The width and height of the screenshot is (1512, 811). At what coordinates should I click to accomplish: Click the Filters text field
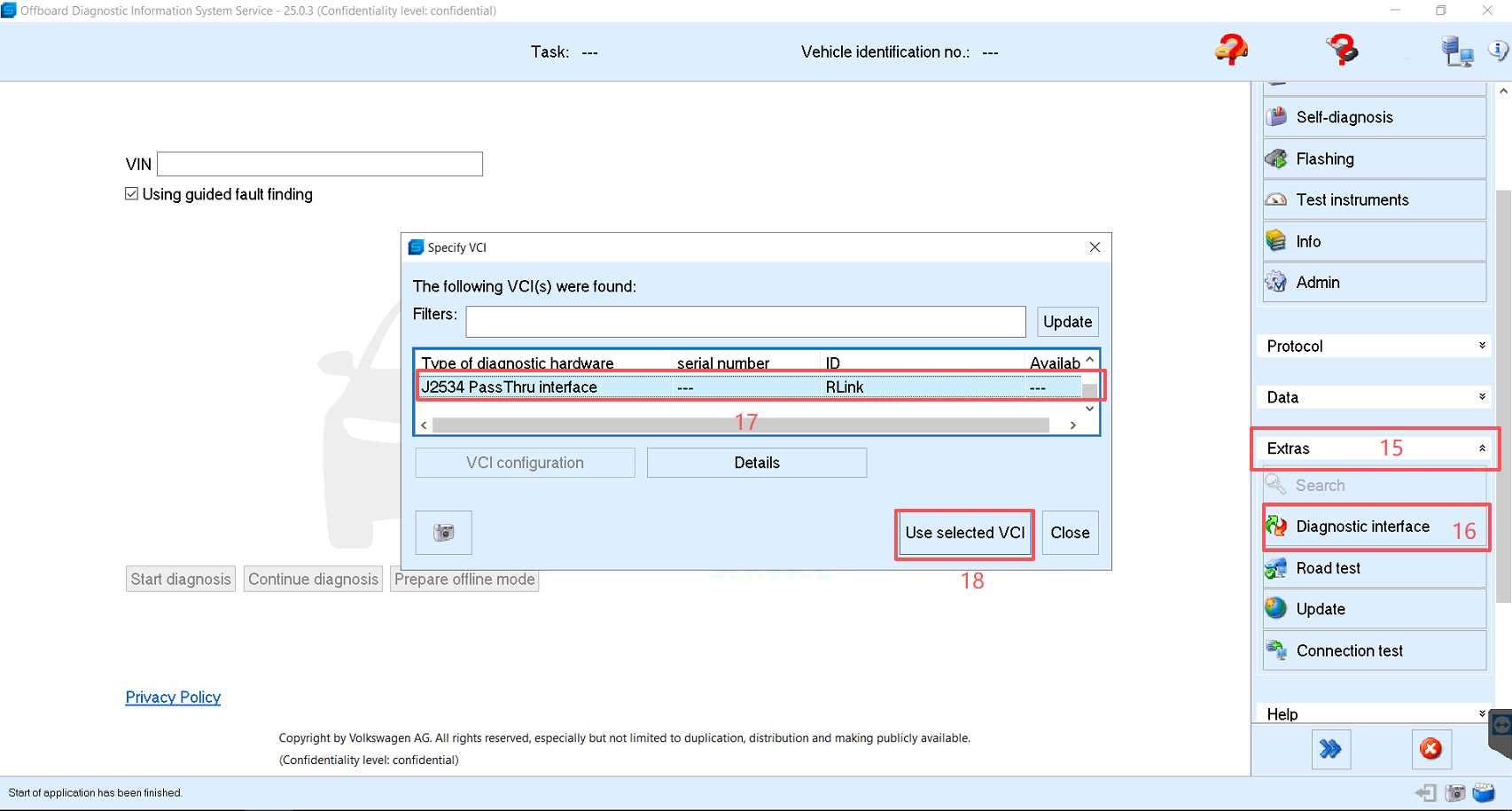tap(745, 322)
